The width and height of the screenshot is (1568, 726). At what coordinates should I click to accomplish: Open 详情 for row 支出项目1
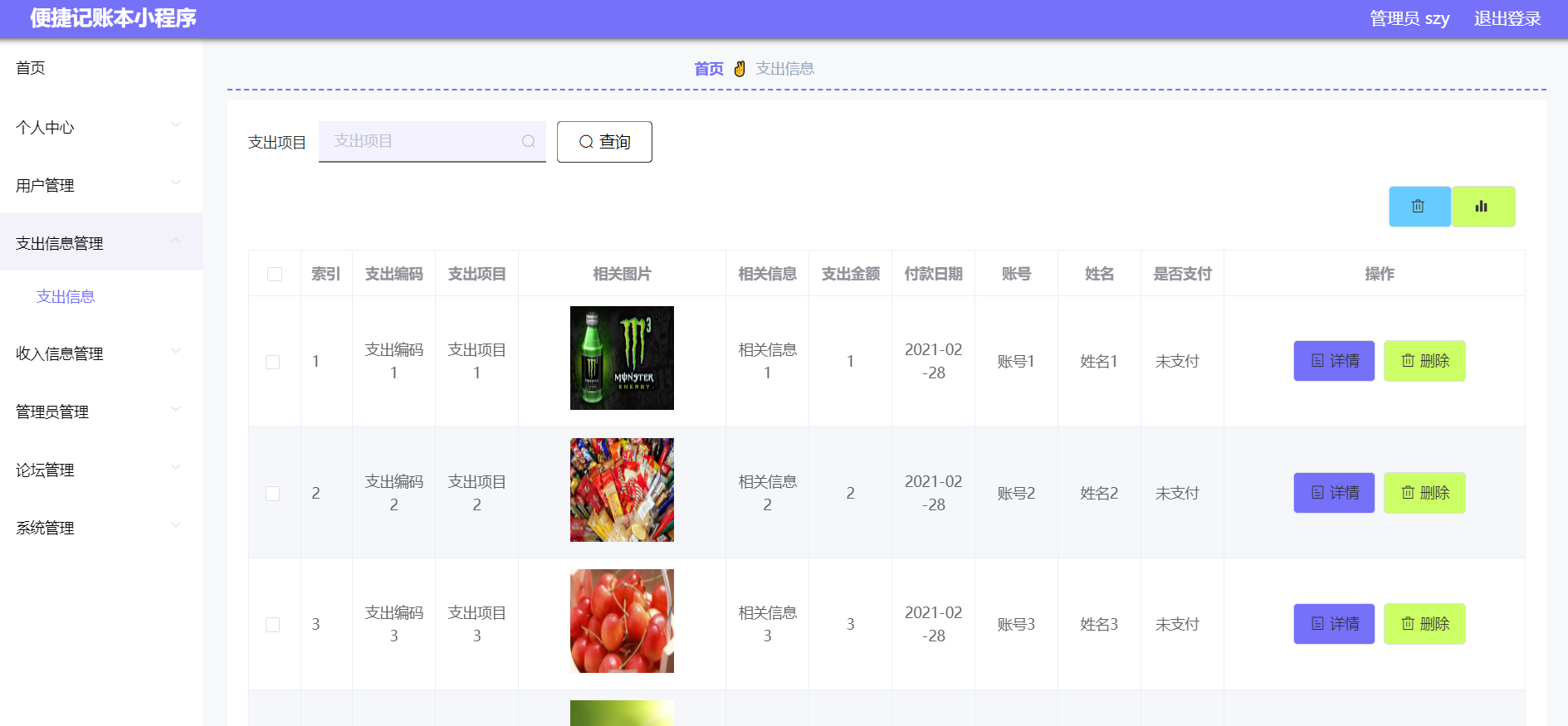pos(1334,361)
